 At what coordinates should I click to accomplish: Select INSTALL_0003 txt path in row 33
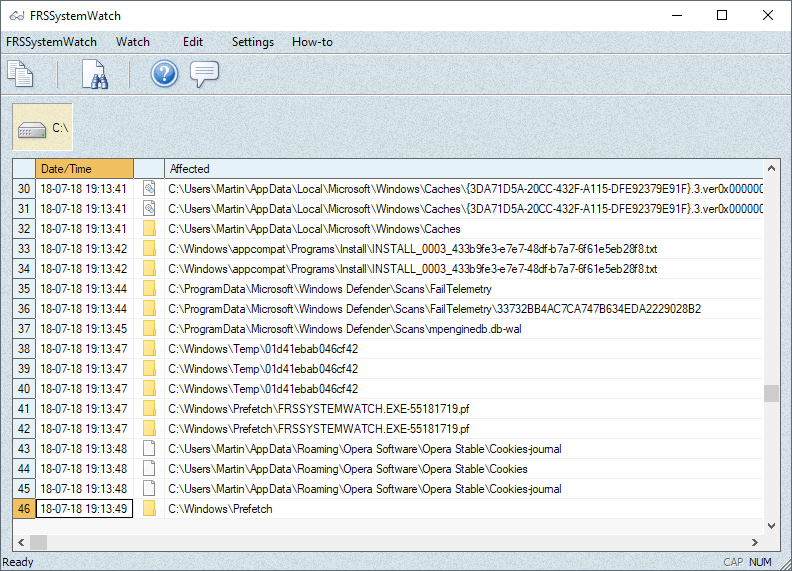[x=413, y=249]
